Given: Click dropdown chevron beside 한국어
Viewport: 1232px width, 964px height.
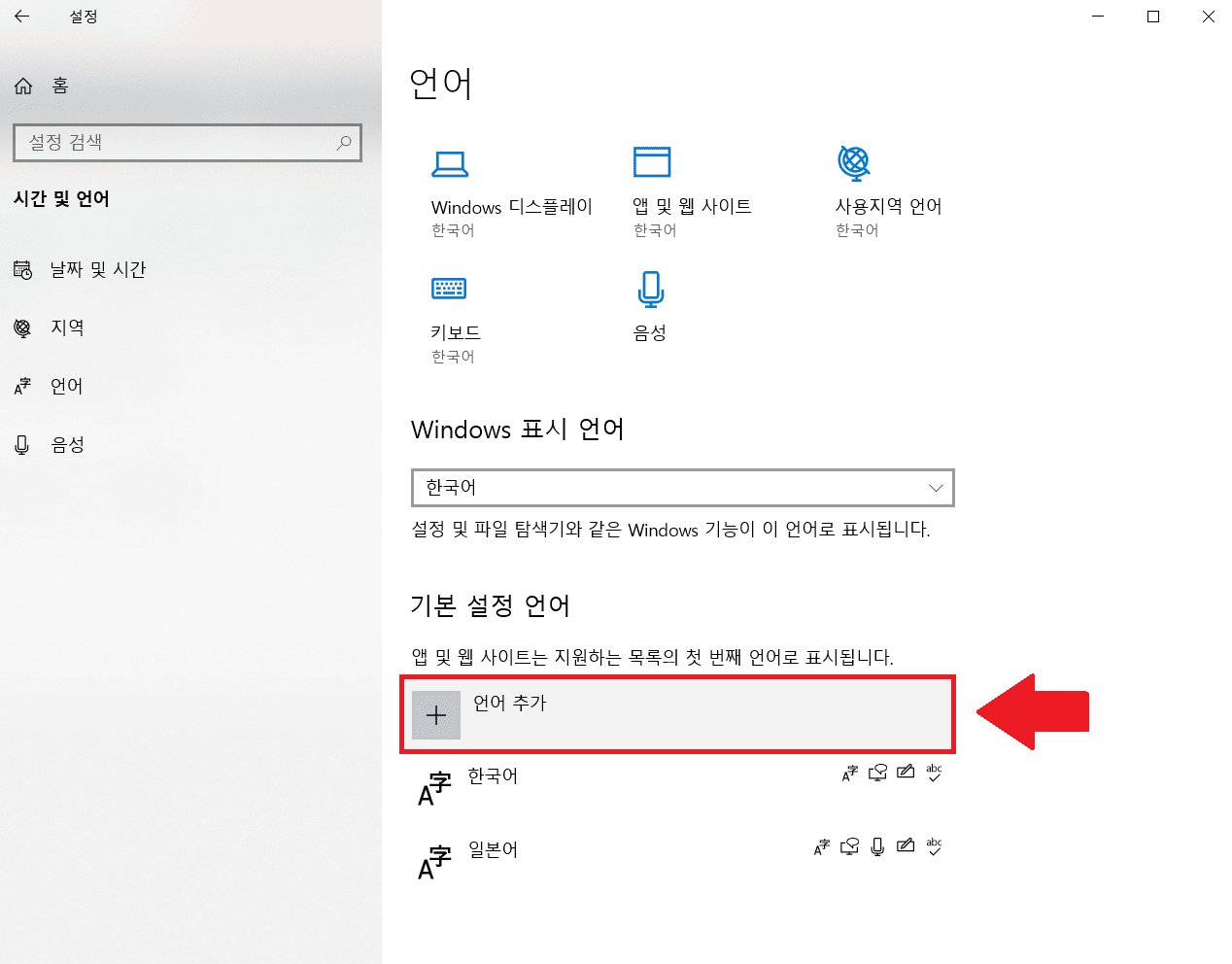Looking at the screenshot, I should coord(936,488).
